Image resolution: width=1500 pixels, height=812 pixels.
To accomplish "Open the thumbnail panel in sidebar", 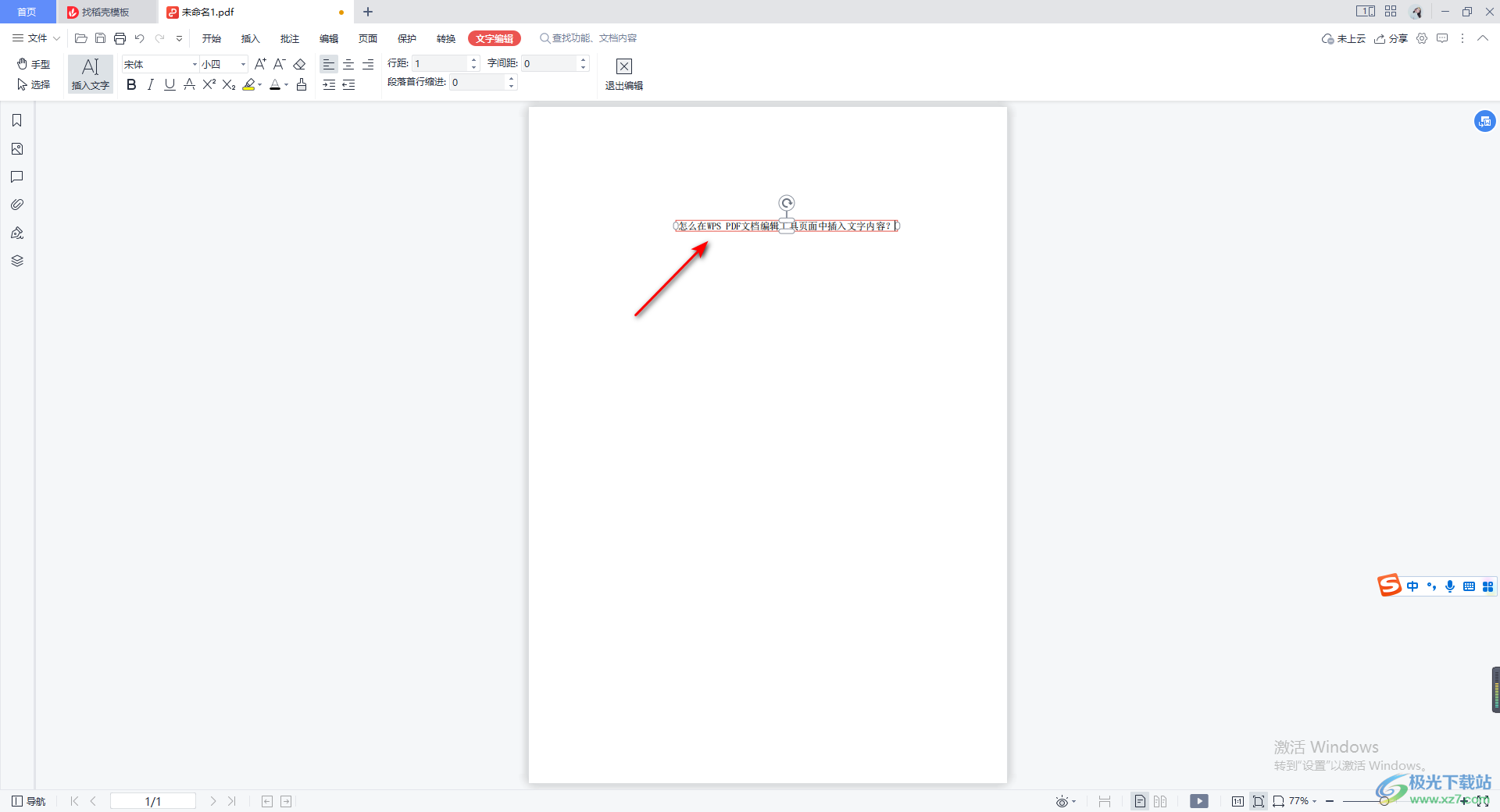I will pyautogui.click(x=17, y=148).
